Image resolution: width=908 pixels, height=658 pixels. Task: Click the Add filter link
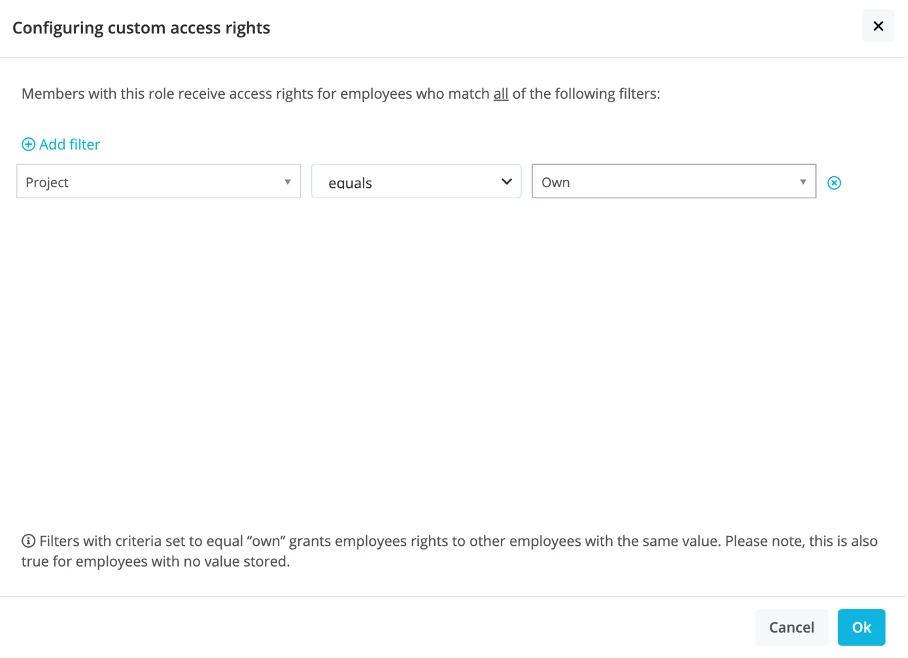(61, 144)
